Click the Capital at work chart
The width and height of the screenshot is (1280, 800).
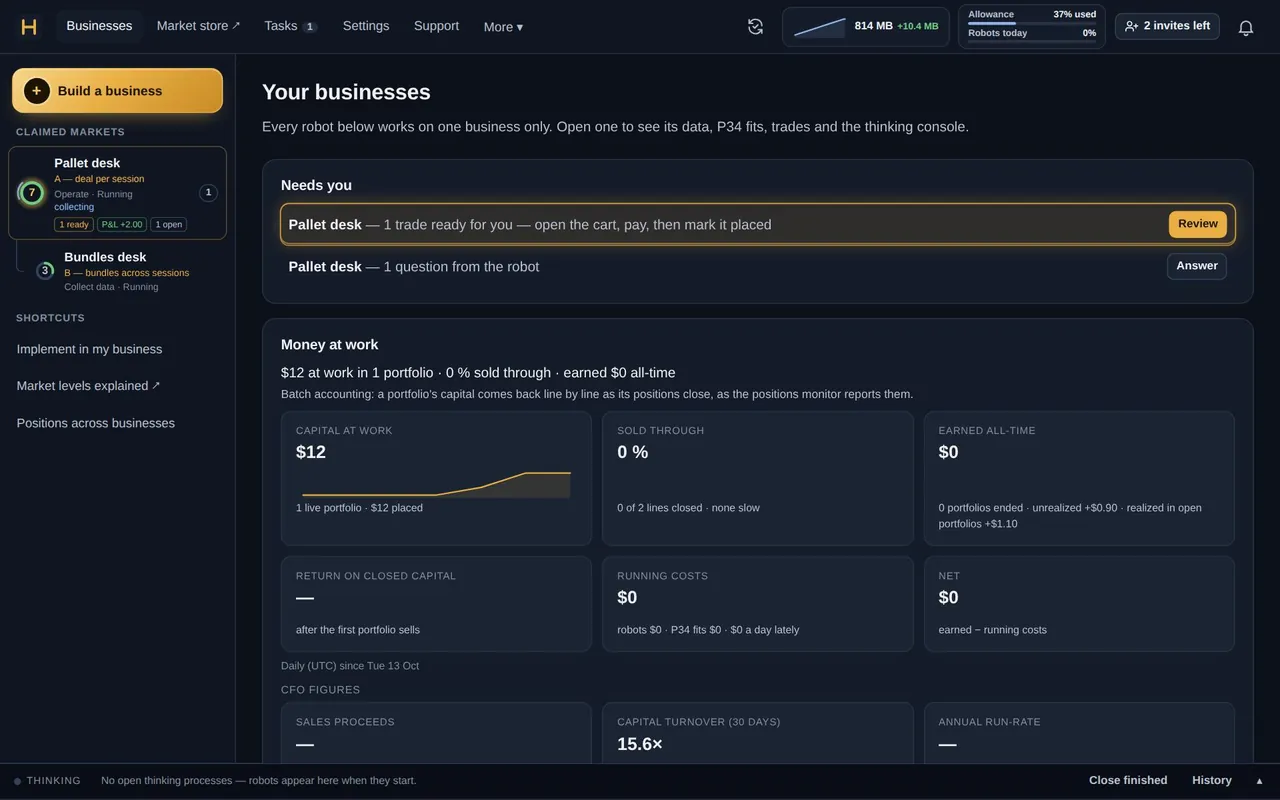click(436, 484)
